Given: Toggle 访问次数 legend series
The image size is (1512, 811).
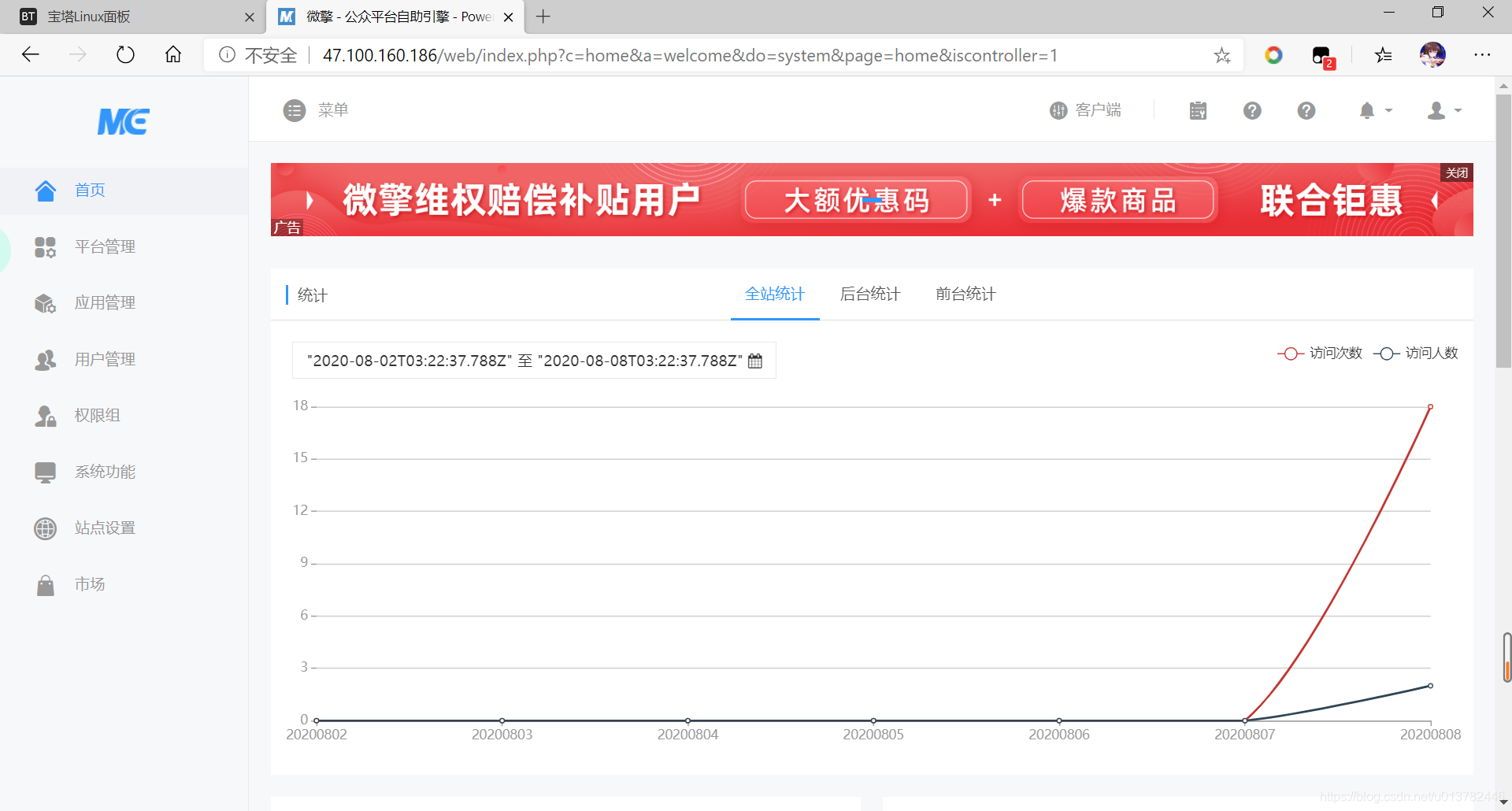Looking at the screenshot, I should tap(1320, 354).
